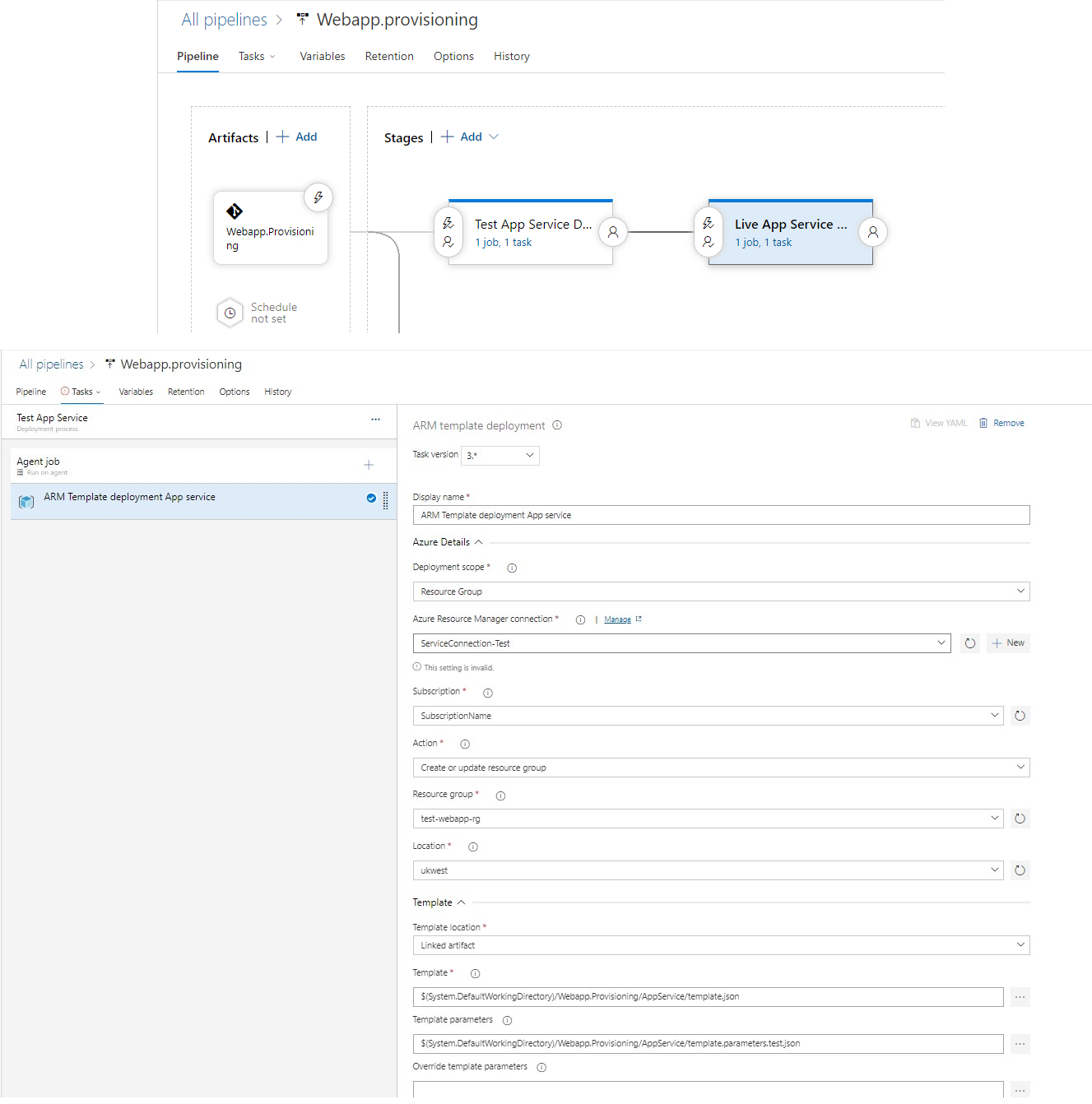Screen dimensions: 1092x1104
Task: Refresh the Azure Resource Manager connection list
Action: [x=969, y=642]
